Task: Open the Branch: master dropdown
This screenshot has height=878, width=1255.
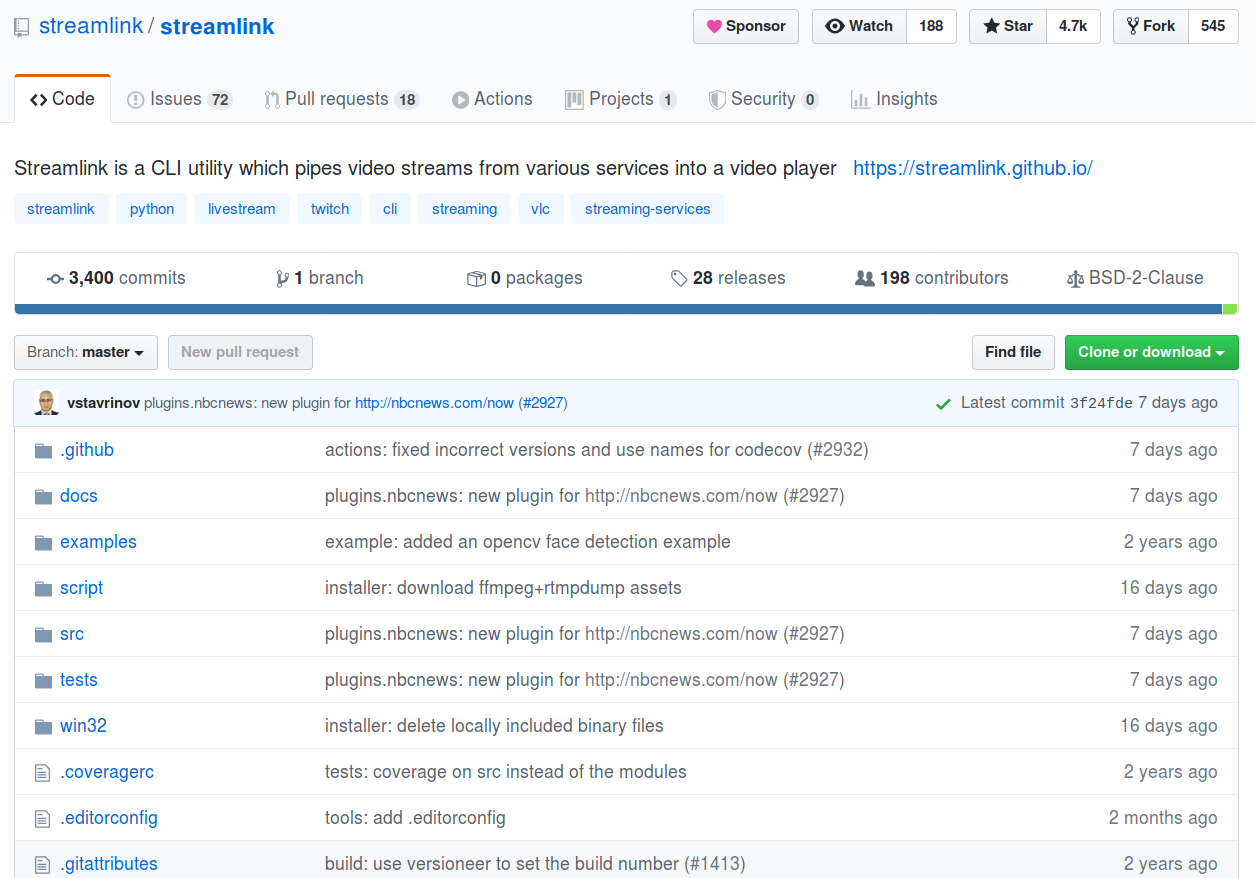Action: click(86, 352)
